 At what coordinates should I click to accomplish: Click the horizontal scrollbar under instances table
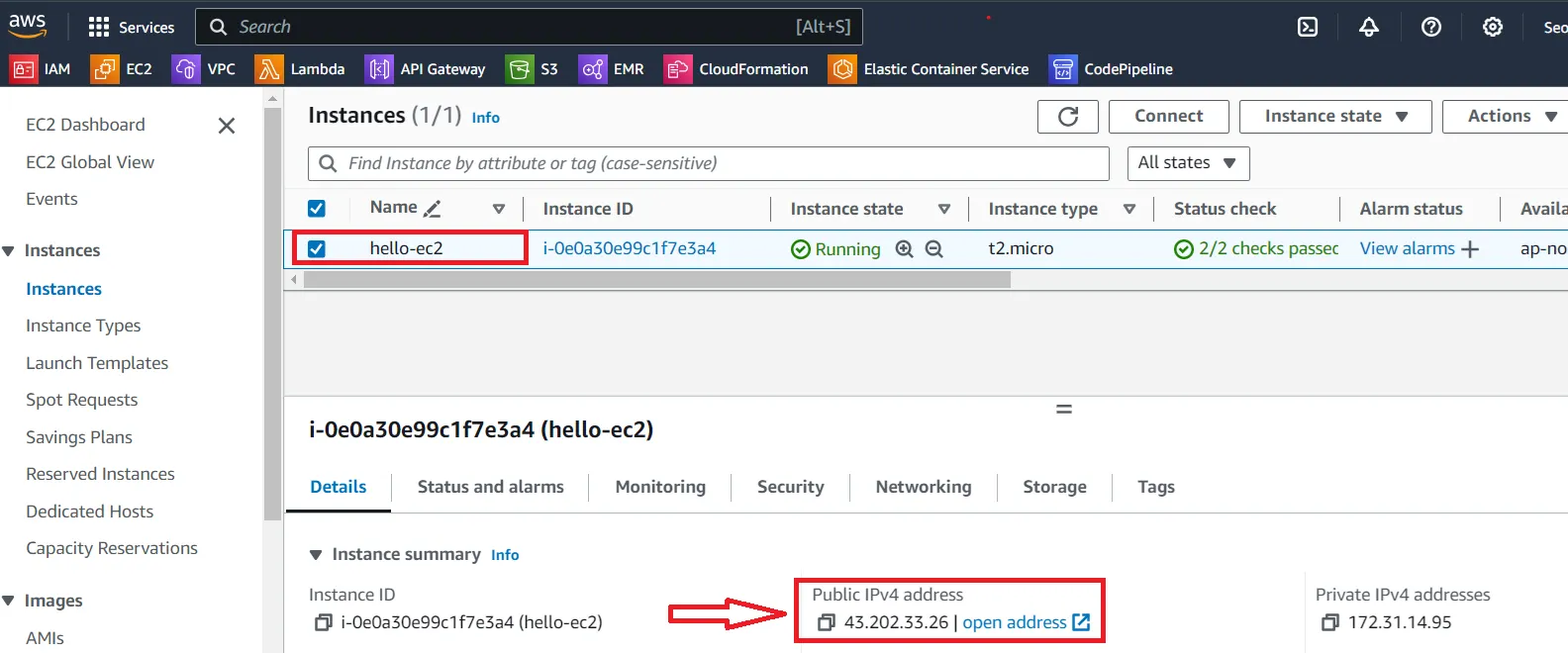pyautogui.click(x=657, y=280)
